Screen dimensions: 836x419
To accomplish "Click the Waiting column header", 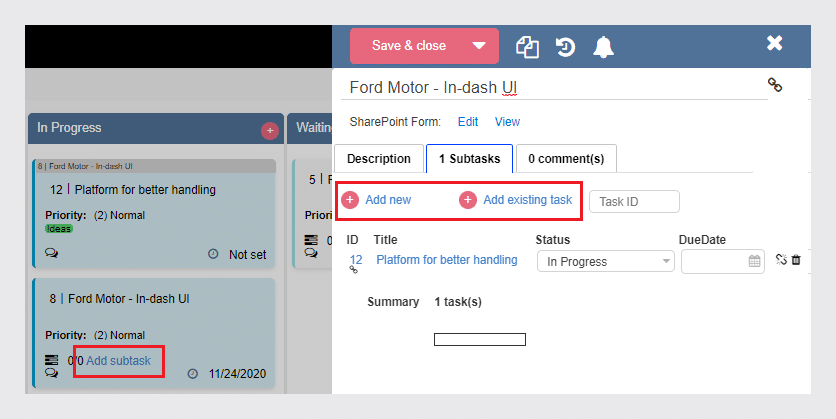I will coord(309,128).
